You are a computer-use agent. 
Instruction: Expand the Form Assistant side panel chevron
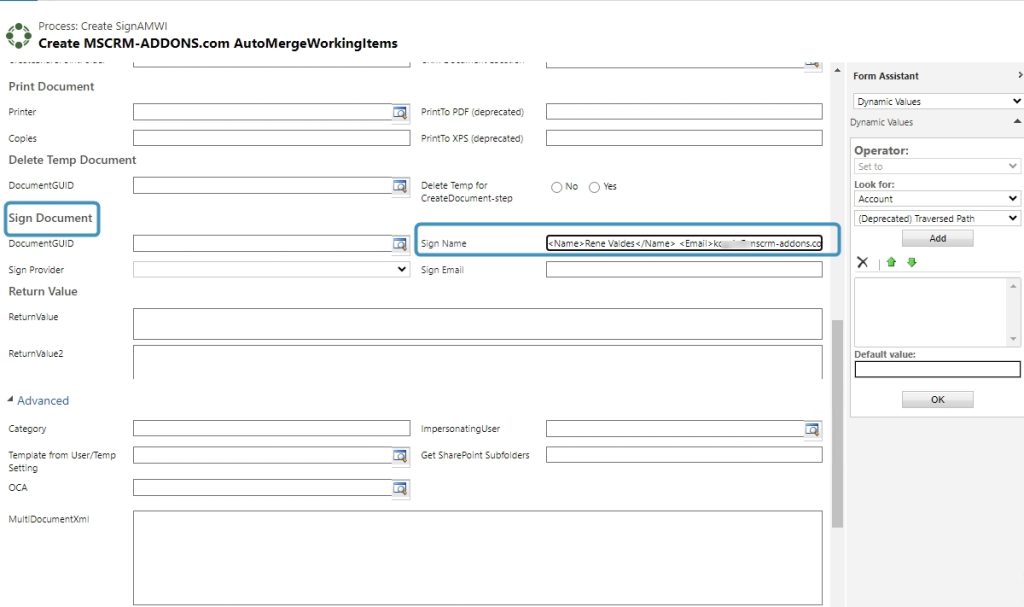[x=1019, y=75]
